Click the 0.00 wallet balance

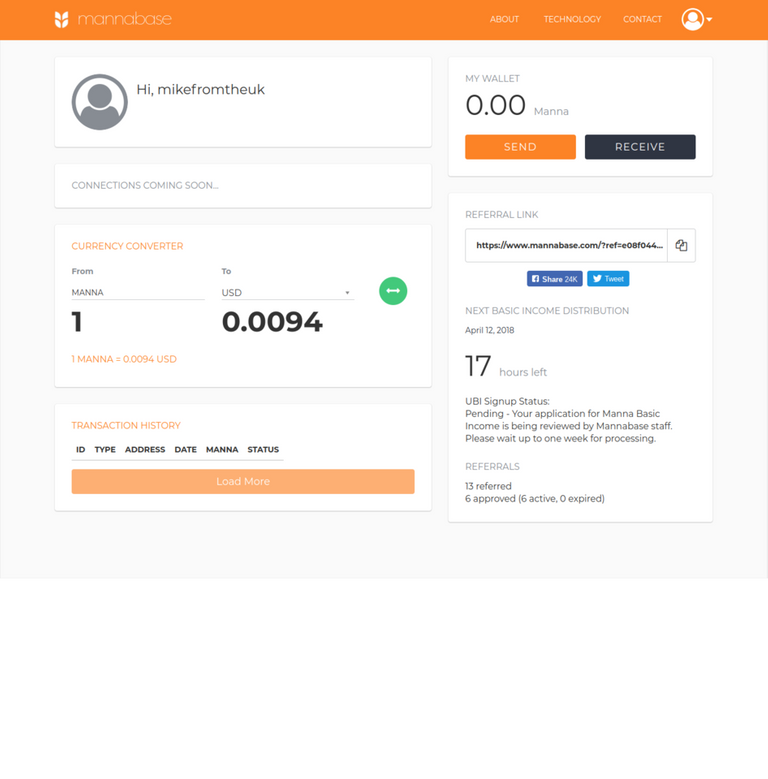[495, 105]
